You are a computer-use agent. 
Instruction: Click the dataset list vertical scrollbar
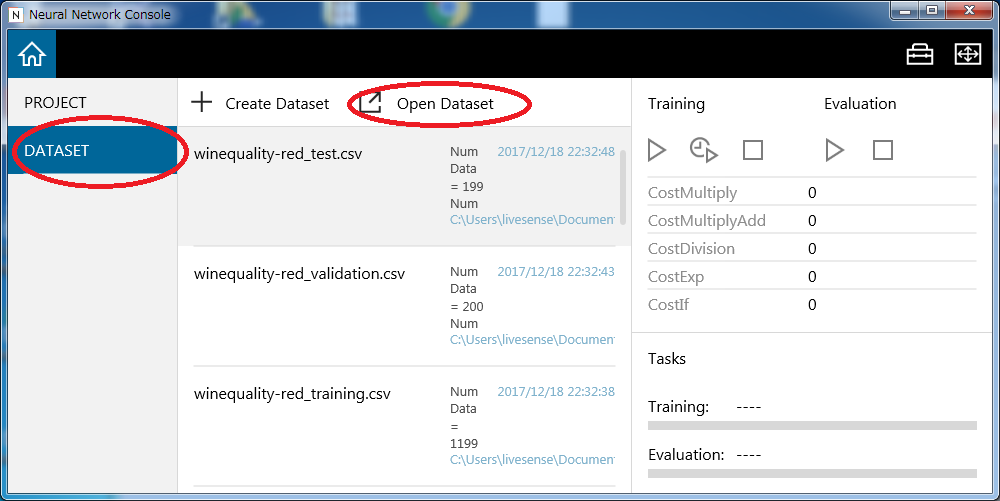point(623,188)
